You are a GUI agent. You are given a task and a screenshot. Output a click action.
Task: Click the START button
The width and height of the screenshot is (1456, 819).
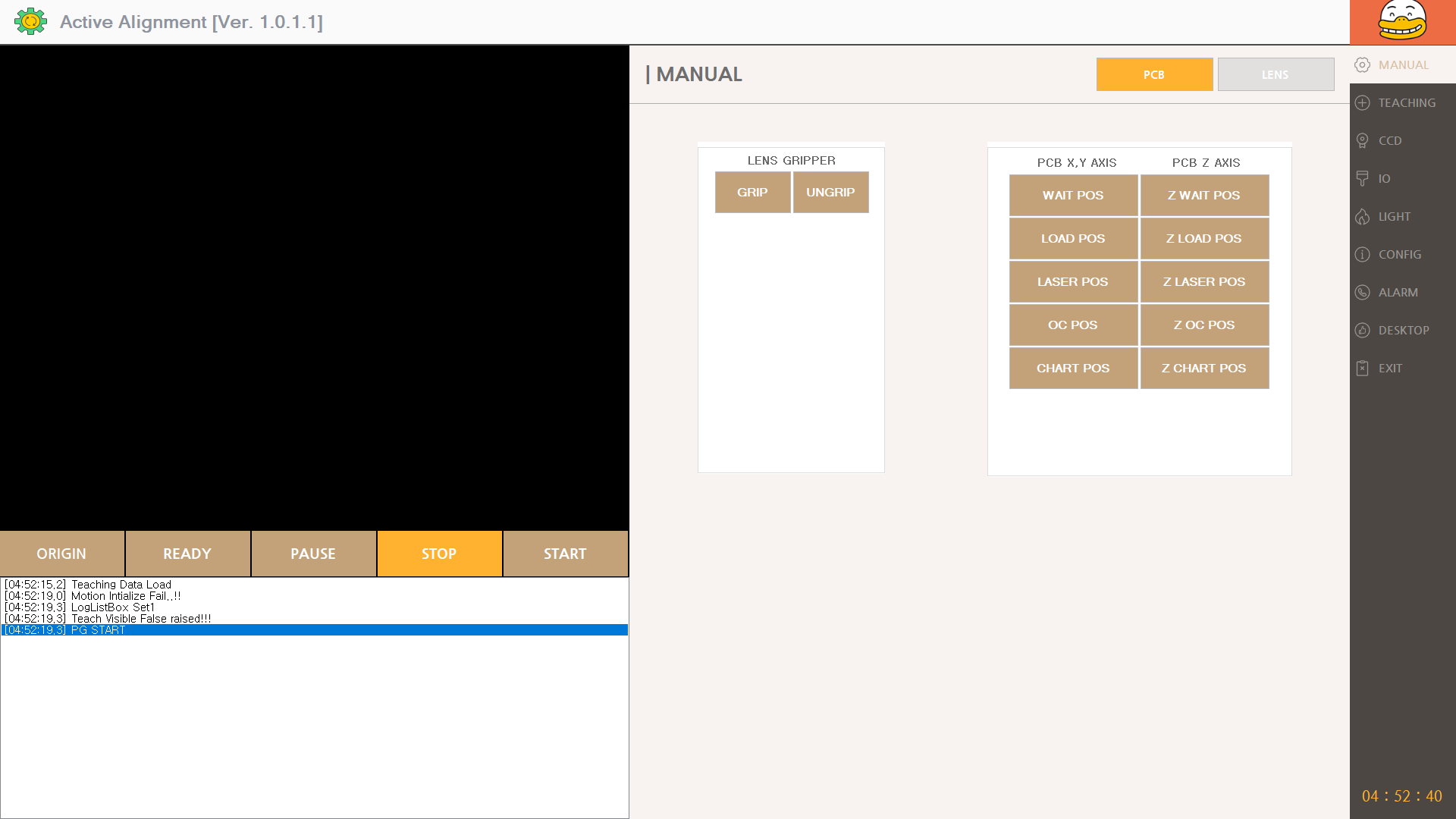point(565,554)
